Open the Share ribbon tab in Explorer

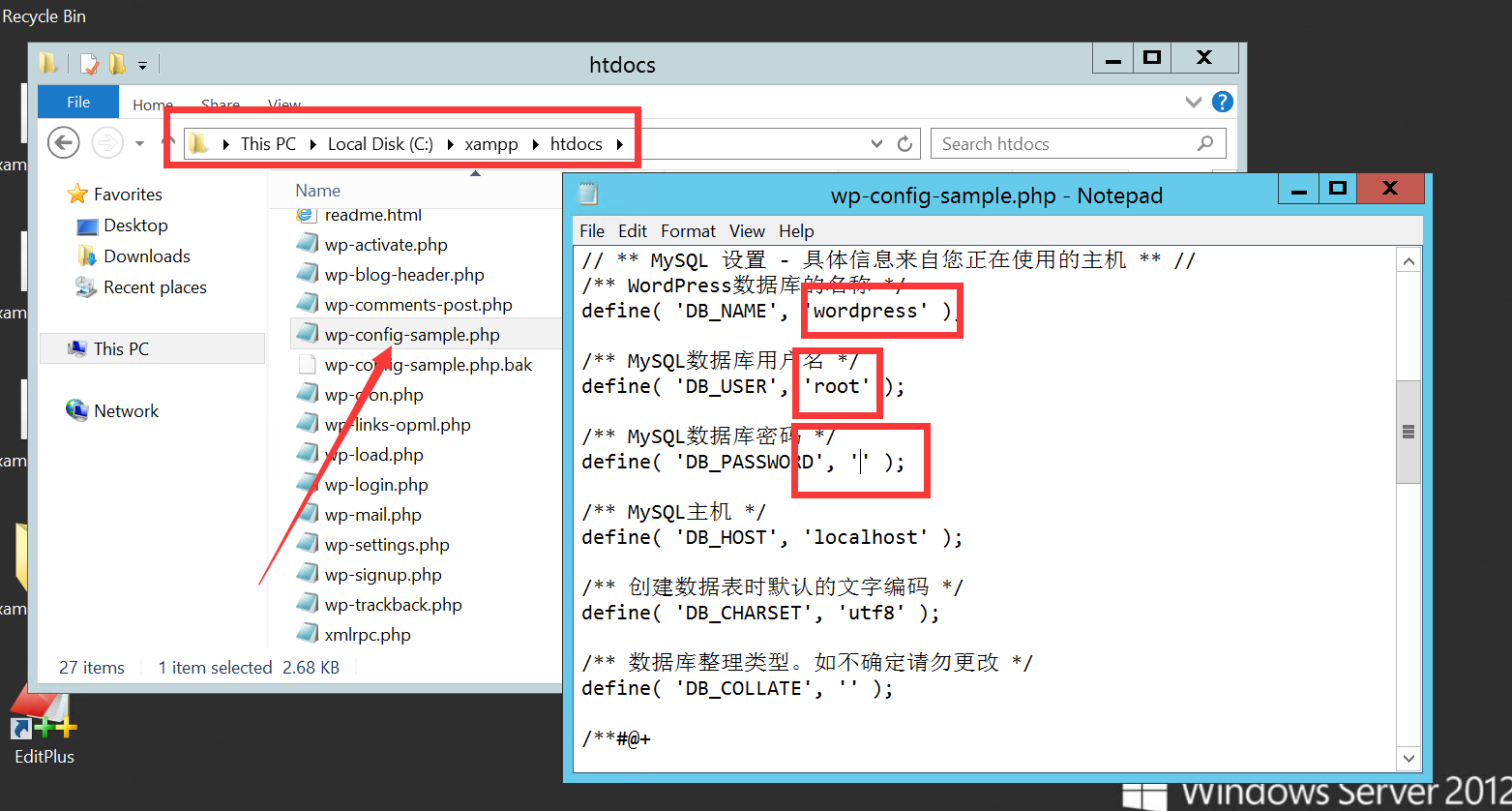click(x=221, y=105)
